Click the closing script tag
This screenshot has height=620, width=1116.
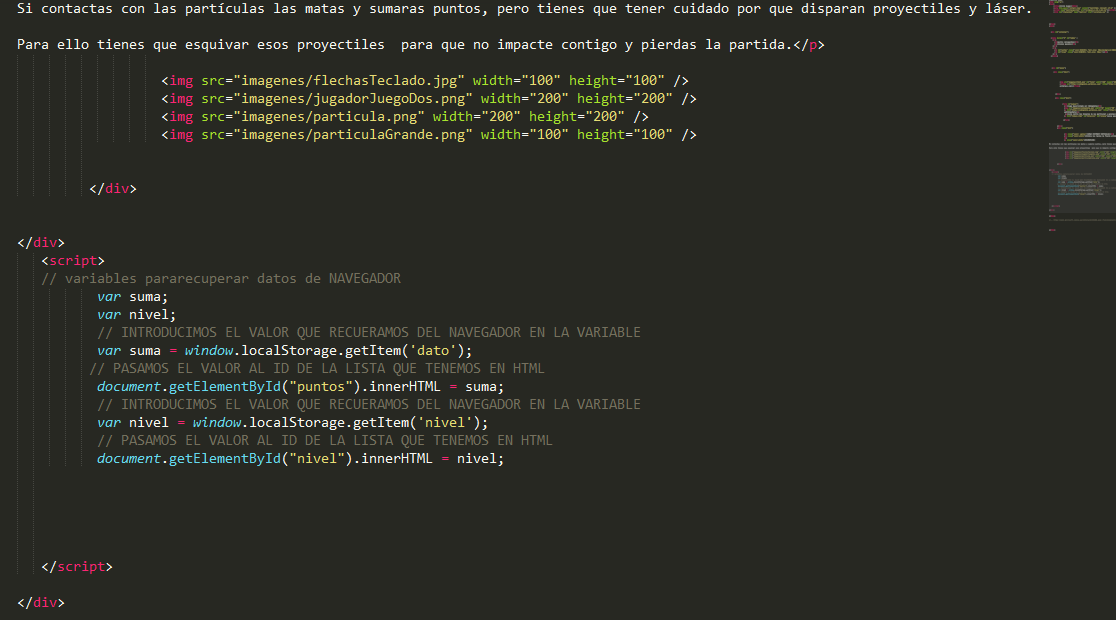click(77, 566)
